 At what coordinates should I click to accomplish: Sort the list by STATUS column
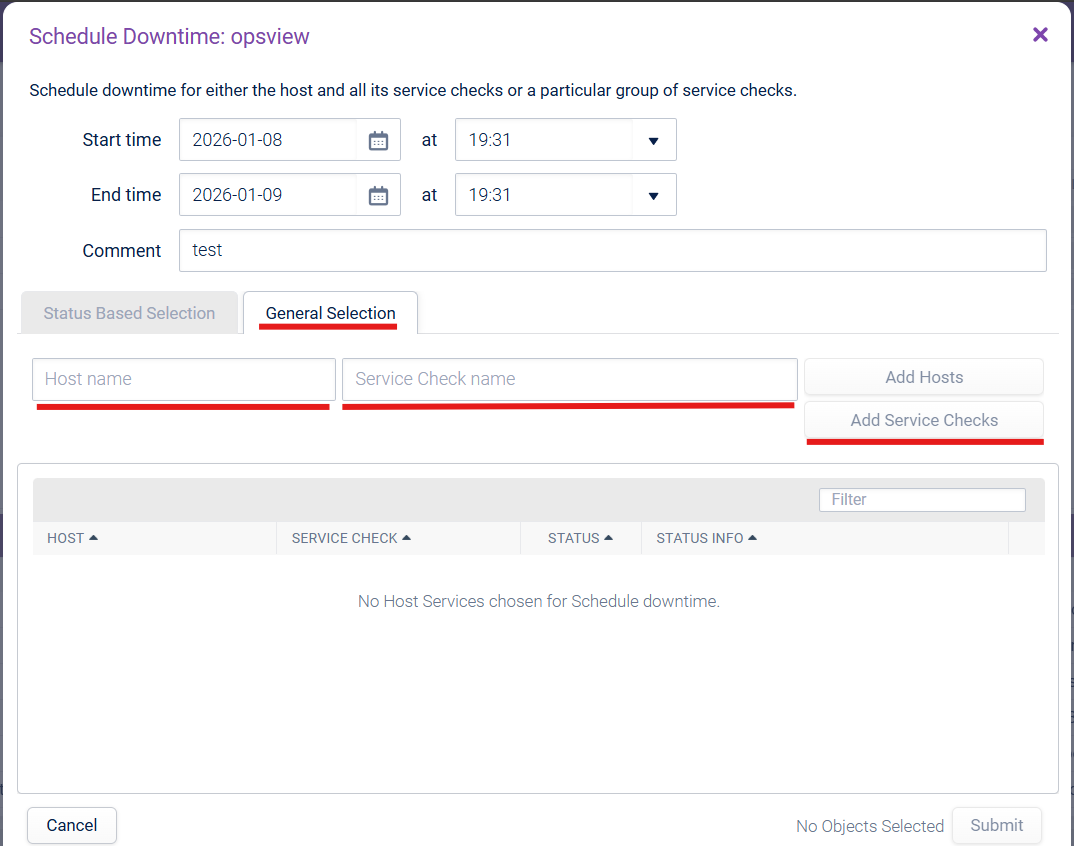pyautogui.click(x=580, y=538)
